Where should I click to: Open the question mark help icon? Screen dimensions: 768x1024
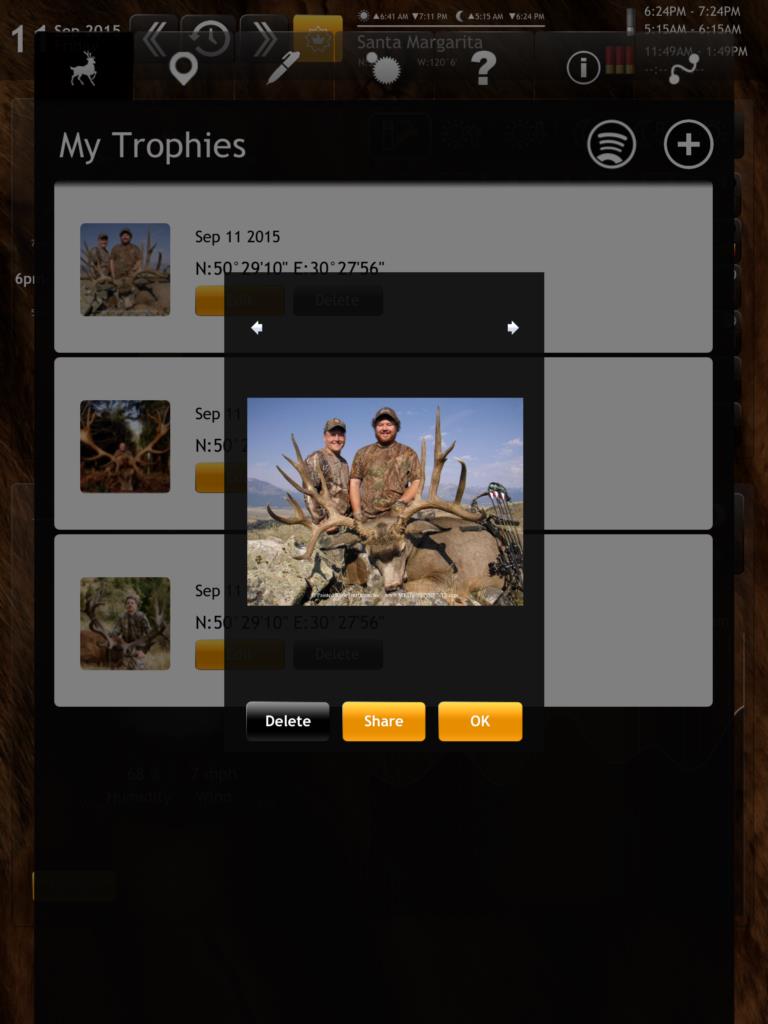483,69
